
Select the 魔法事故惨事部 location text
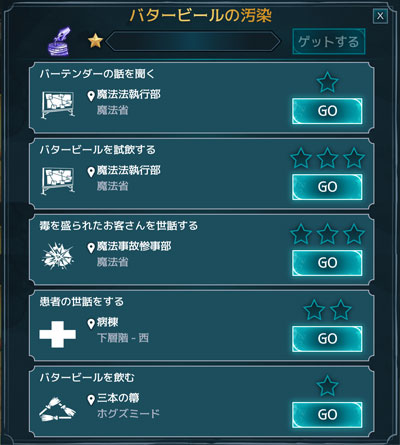(134, 247)
